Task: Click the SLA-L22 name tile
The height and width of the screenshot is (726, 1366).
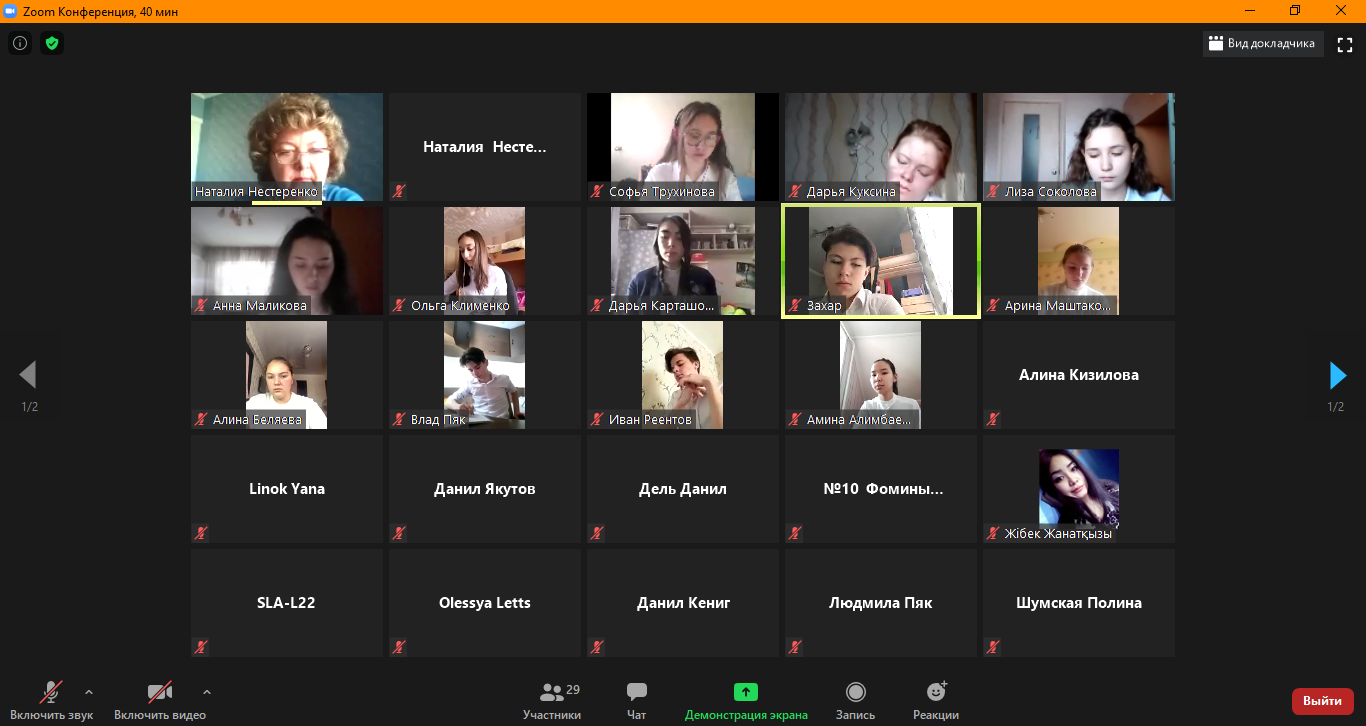Action: (287, 603)
